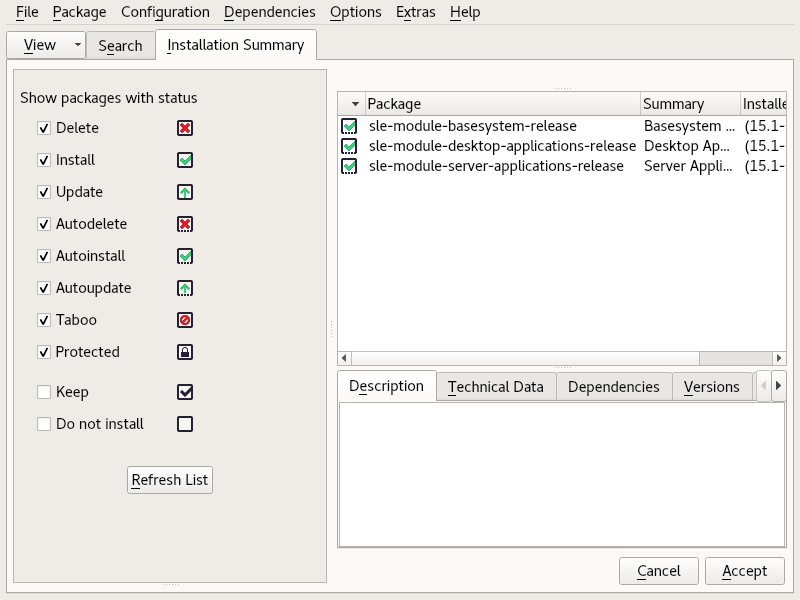
Task: Open the View dropdown arrow
Action: [x=78, y=45]
